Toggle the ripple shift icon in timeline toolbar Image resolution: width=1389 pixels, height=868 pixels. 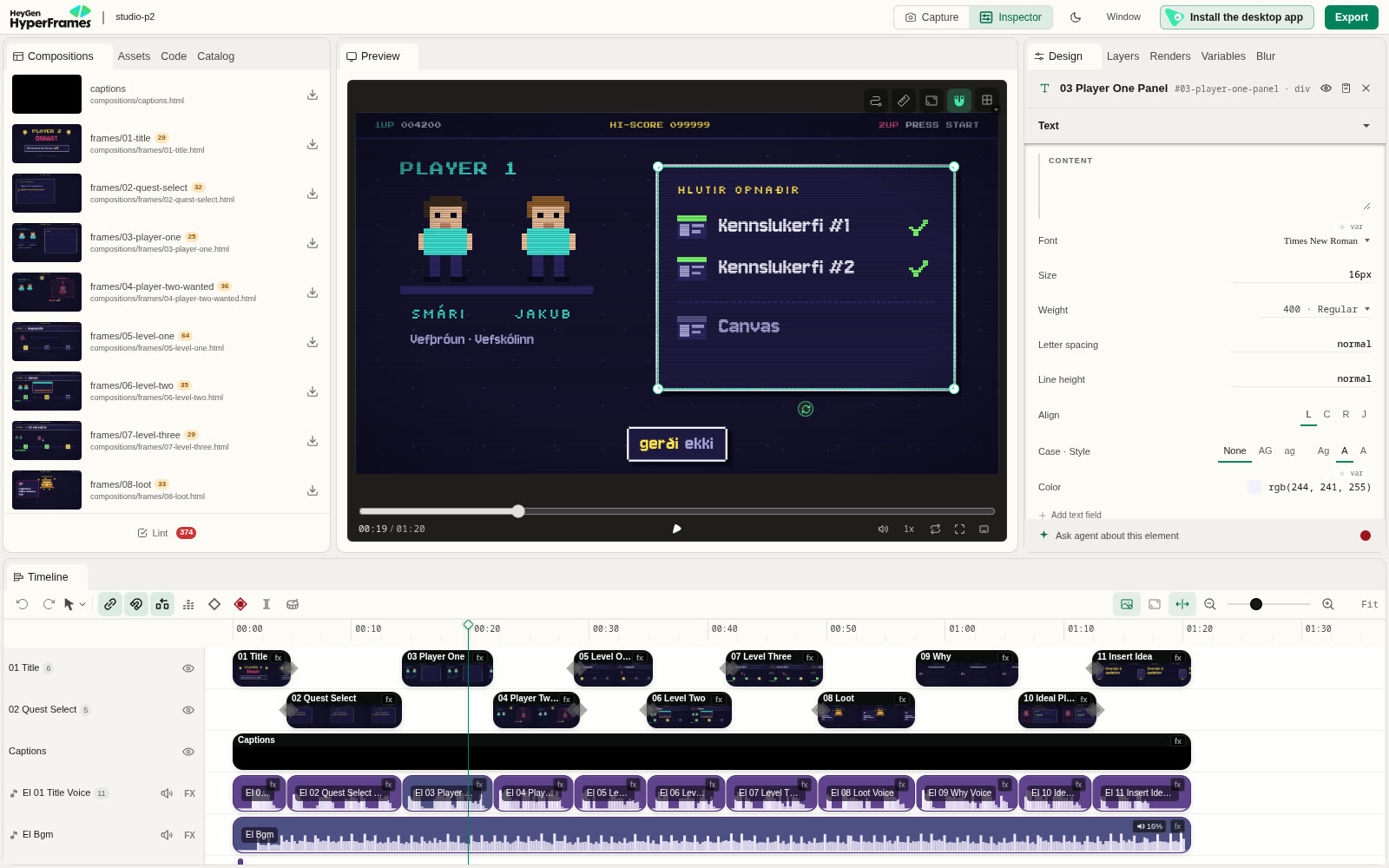click(x=162, y=604)
